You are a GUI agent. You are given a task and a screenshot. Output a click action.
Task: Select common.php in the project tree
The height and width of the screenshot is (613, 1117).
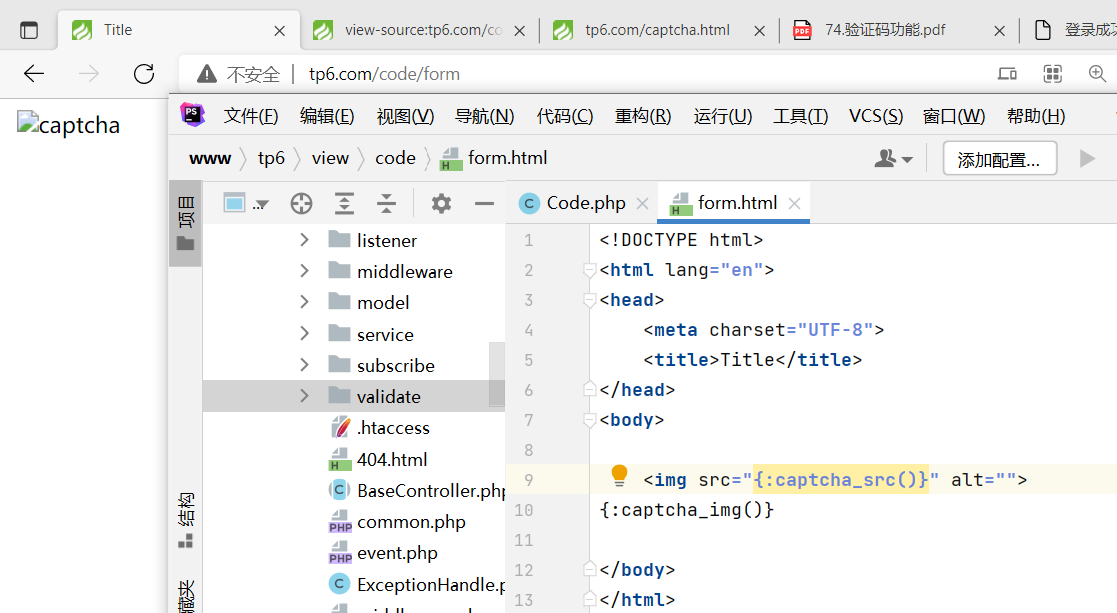[x=410, y=522]
